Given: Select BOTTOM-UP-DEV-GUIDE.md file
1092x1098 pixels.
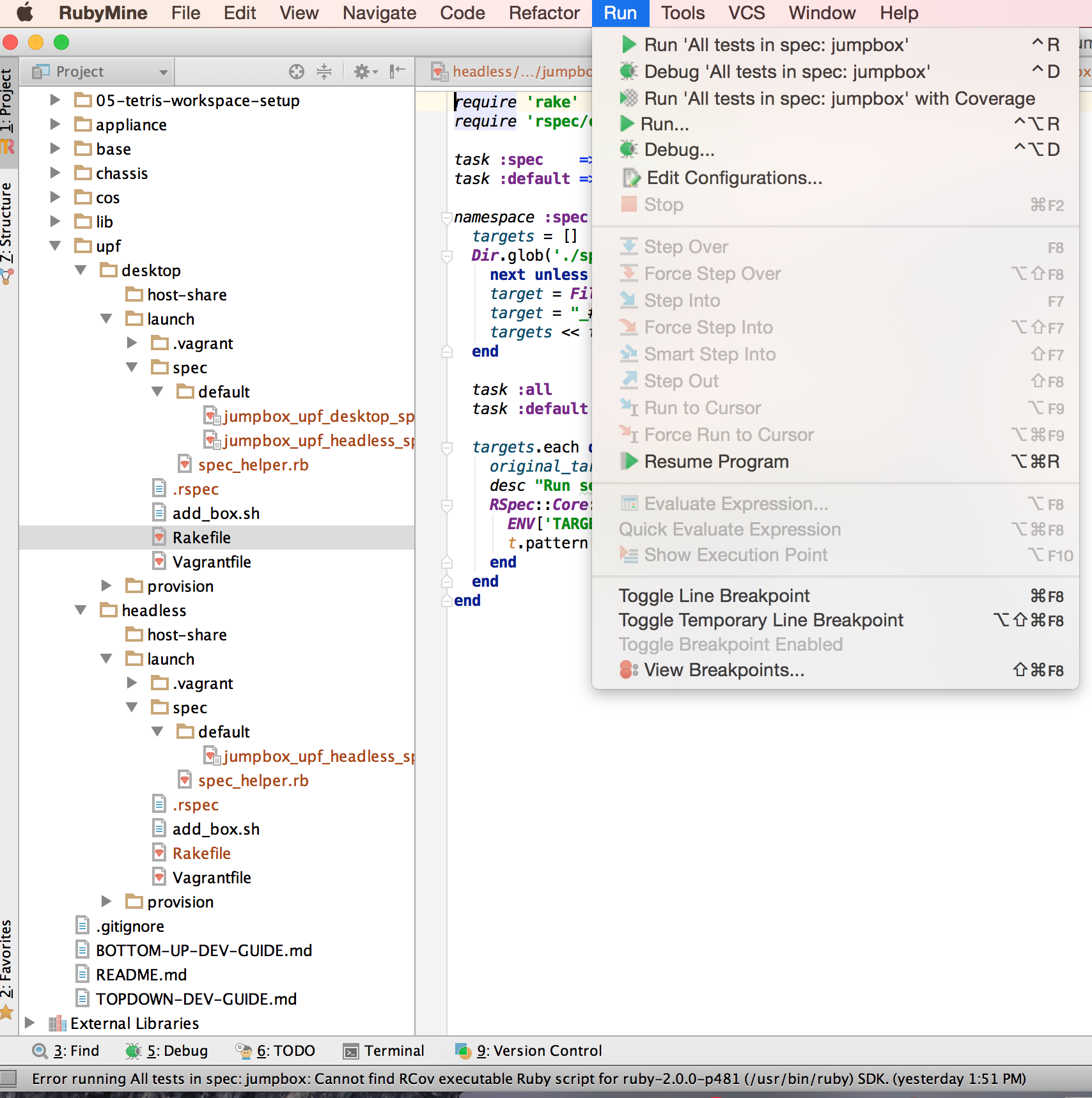Looking at the screenshot, I should 204,950.
